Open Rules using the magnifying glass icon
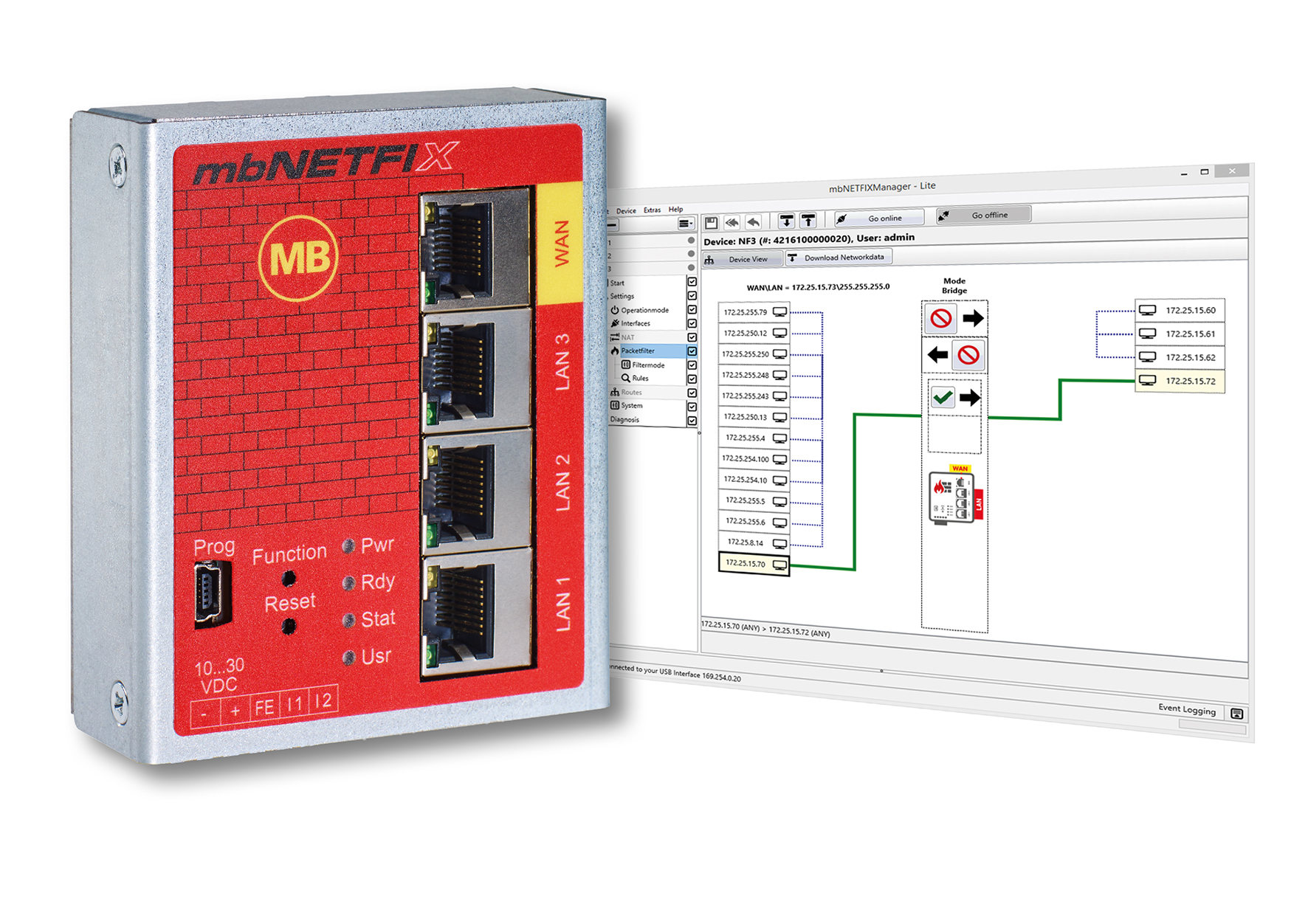Viewport: 1308px width, 924px height. (626, 379)
